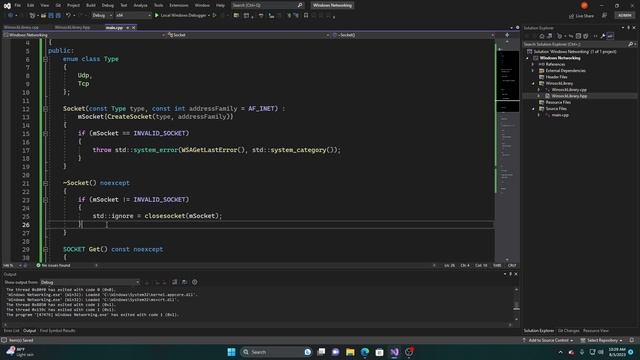Collapse the ~Socket destructor code block
The image size is (640, 360).
point(45,183)
